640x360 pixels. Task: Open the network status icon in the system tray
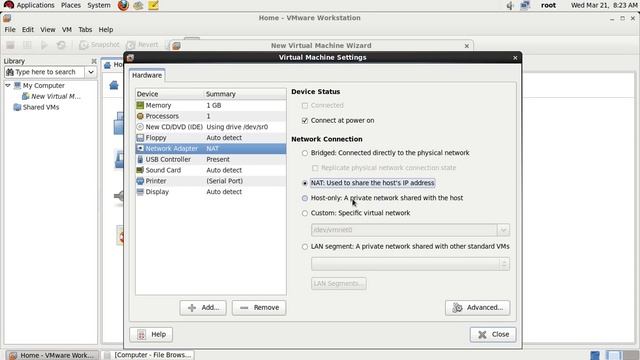coord(525,5)
